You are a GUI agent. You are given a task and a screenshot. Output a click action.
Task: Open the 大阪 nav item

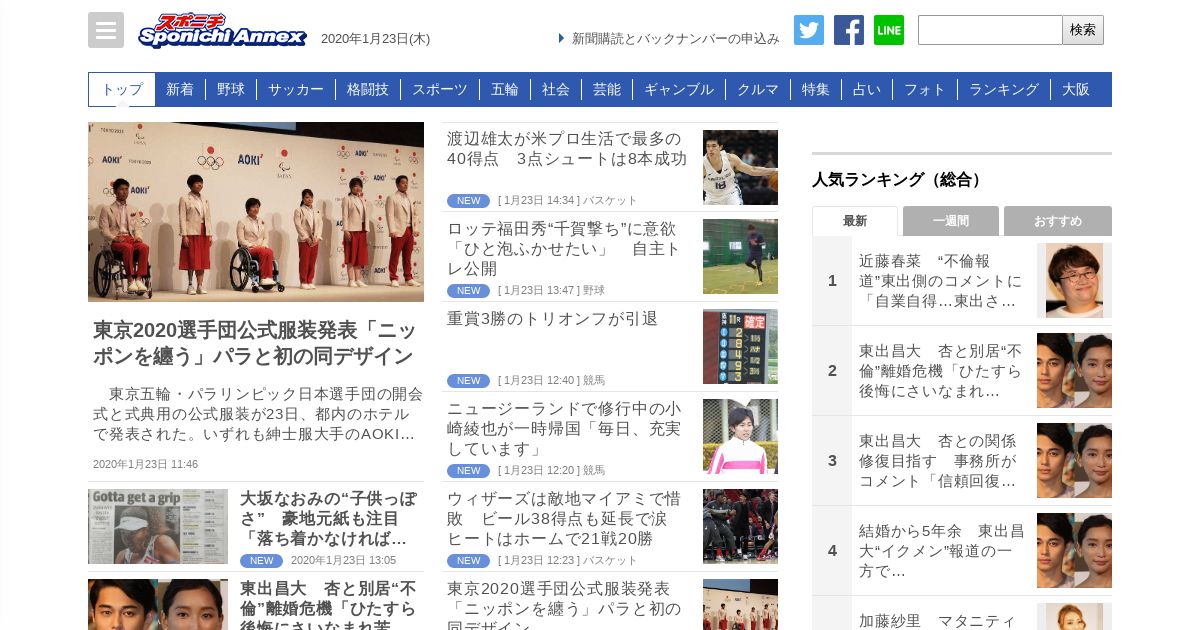pos(1076,89)
